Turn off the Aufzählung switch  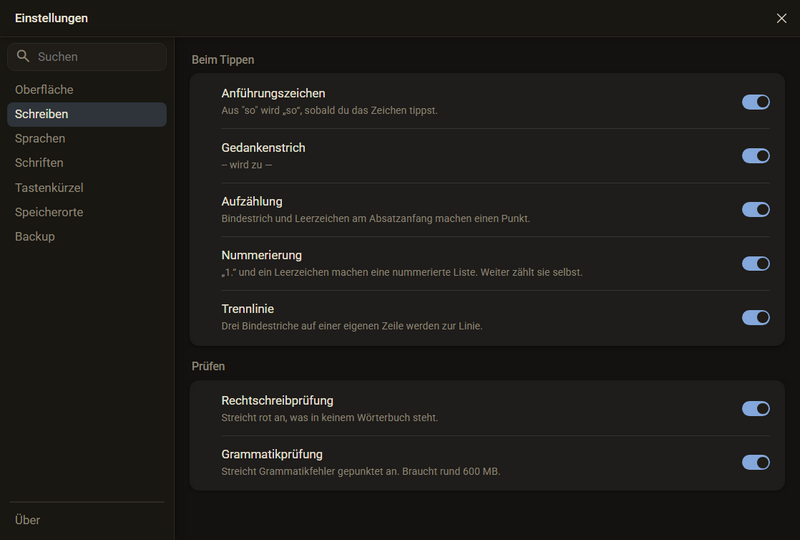pyautogui.click(x=756, y=209)
